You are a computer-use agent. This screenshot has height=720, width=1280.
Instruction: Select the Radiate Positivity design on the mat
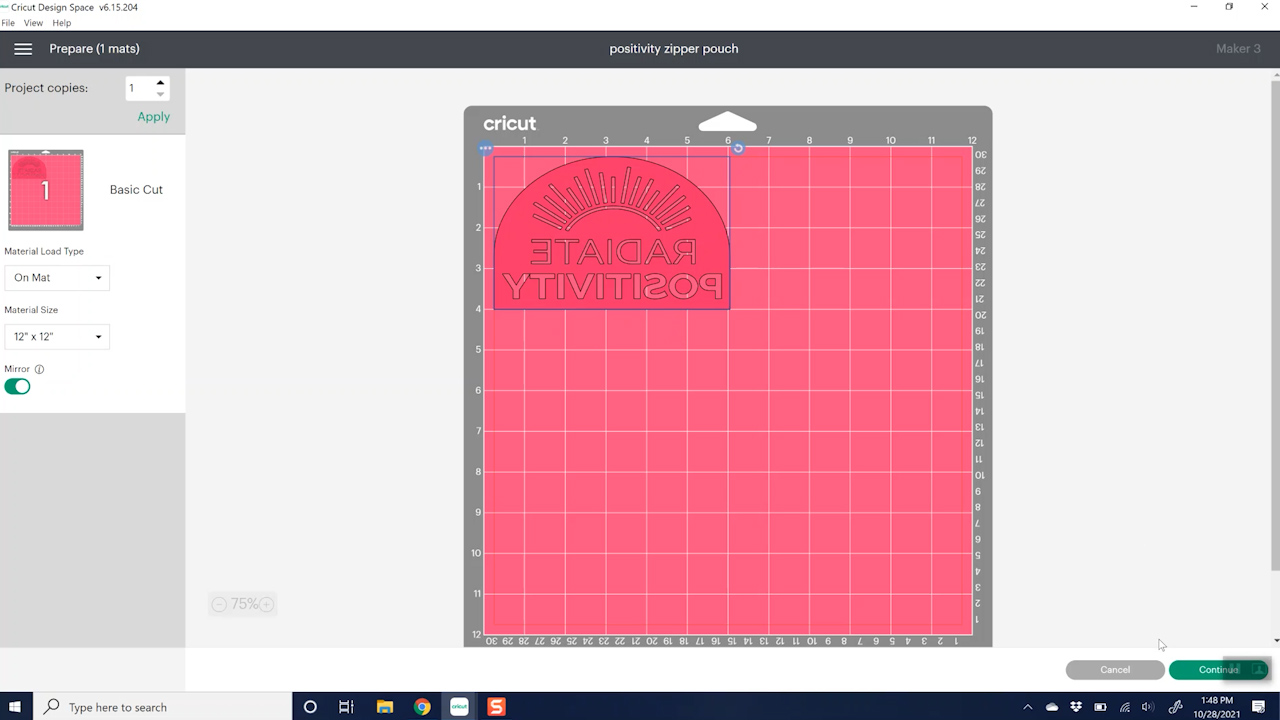tap(612, 232)
